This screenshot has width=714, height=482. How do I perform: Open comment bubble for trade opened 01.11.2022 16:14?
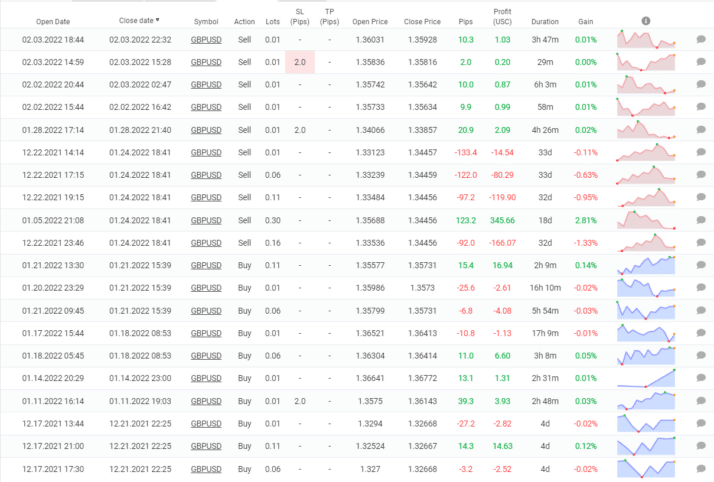tap(701, 401)
